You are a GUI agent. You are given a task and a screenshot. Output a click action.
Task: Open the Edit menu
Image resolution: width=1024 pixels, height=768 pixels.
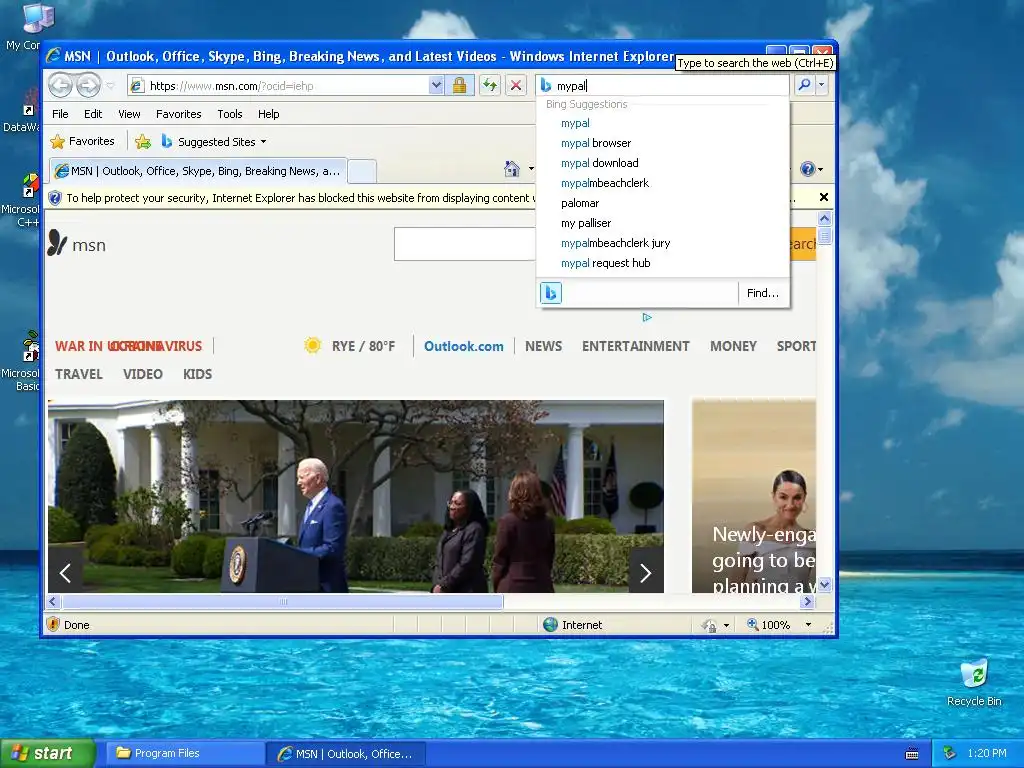click(x=93, y=114)
